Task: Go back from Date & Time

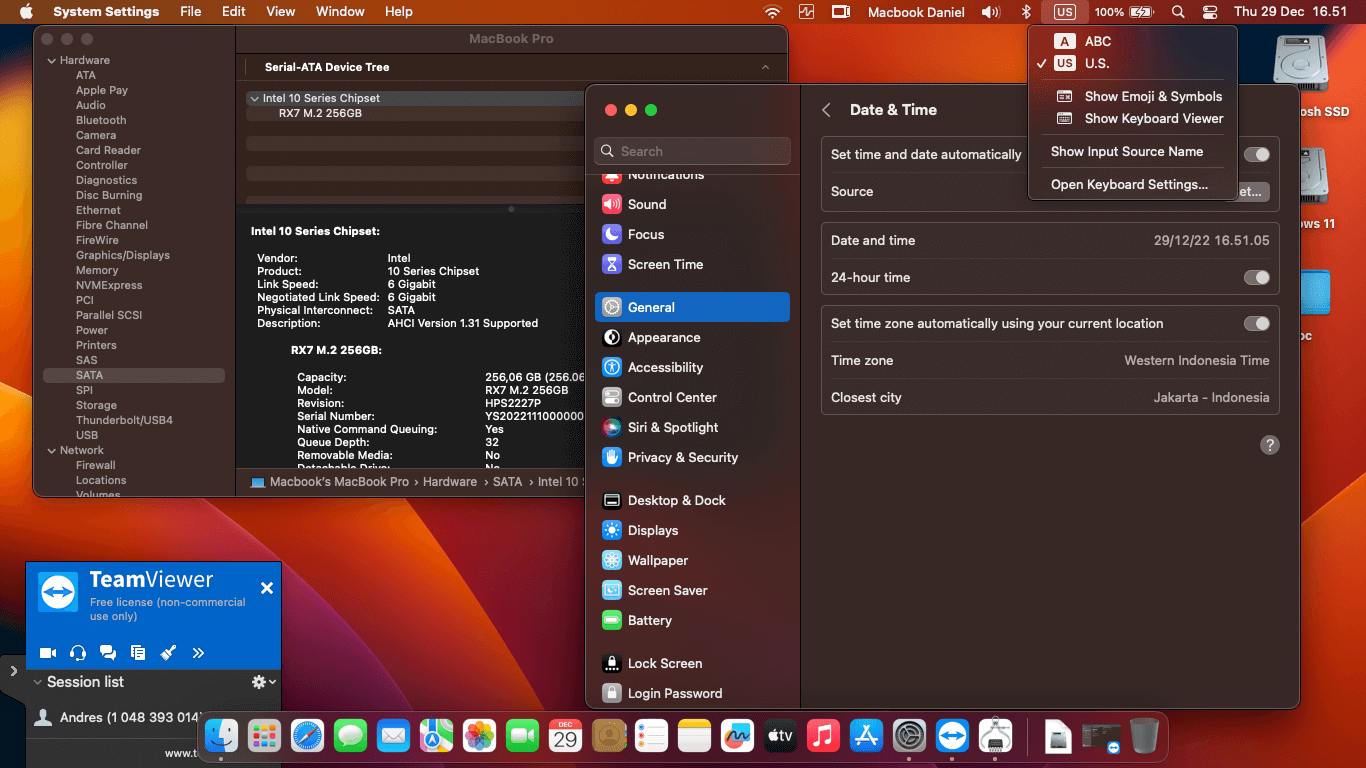Action: click(x=826, y=110)
